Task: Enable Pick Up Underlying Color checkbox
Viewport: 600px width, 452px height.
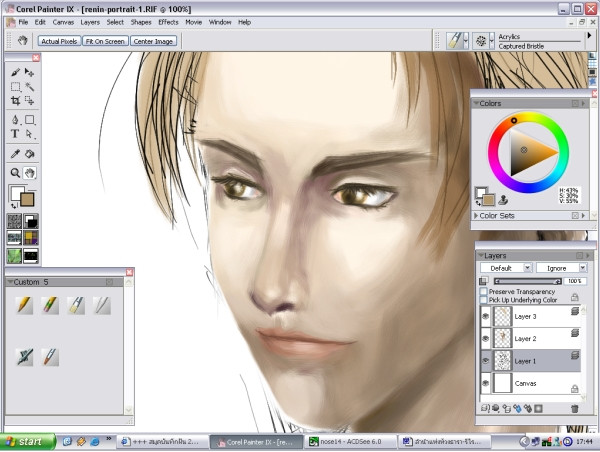Action: click(x=485, y=299)
